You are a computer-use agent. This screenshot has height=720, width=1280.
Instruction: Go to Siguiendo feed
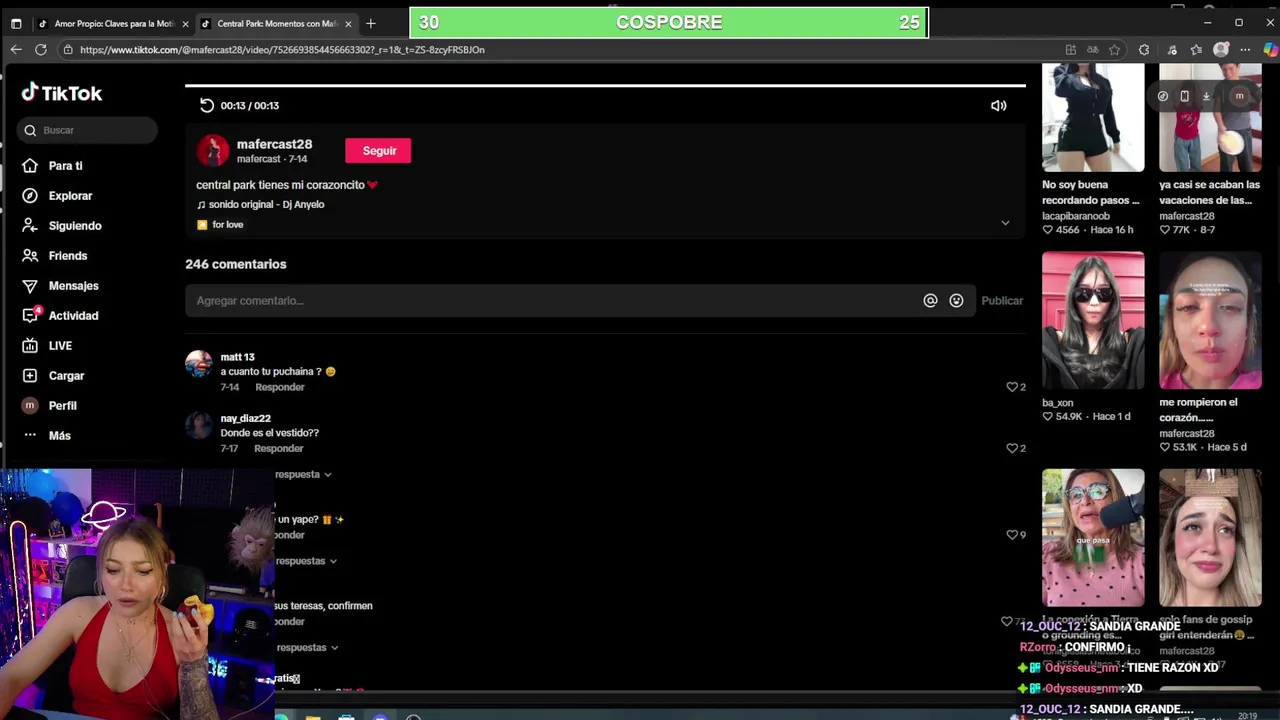pyautogui.click(x=75, y=226)
